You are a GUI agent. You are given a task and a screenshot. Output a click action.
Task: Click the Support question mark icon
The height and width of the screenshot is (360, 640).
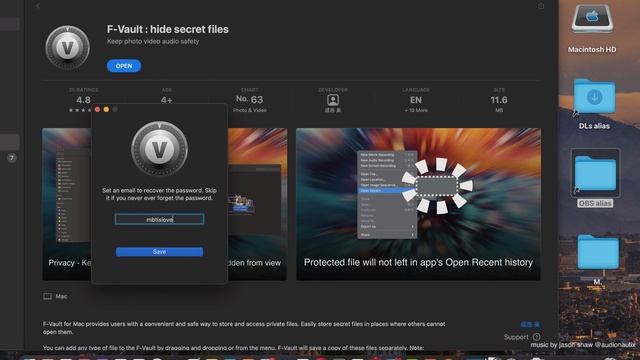tap(536, 337)
